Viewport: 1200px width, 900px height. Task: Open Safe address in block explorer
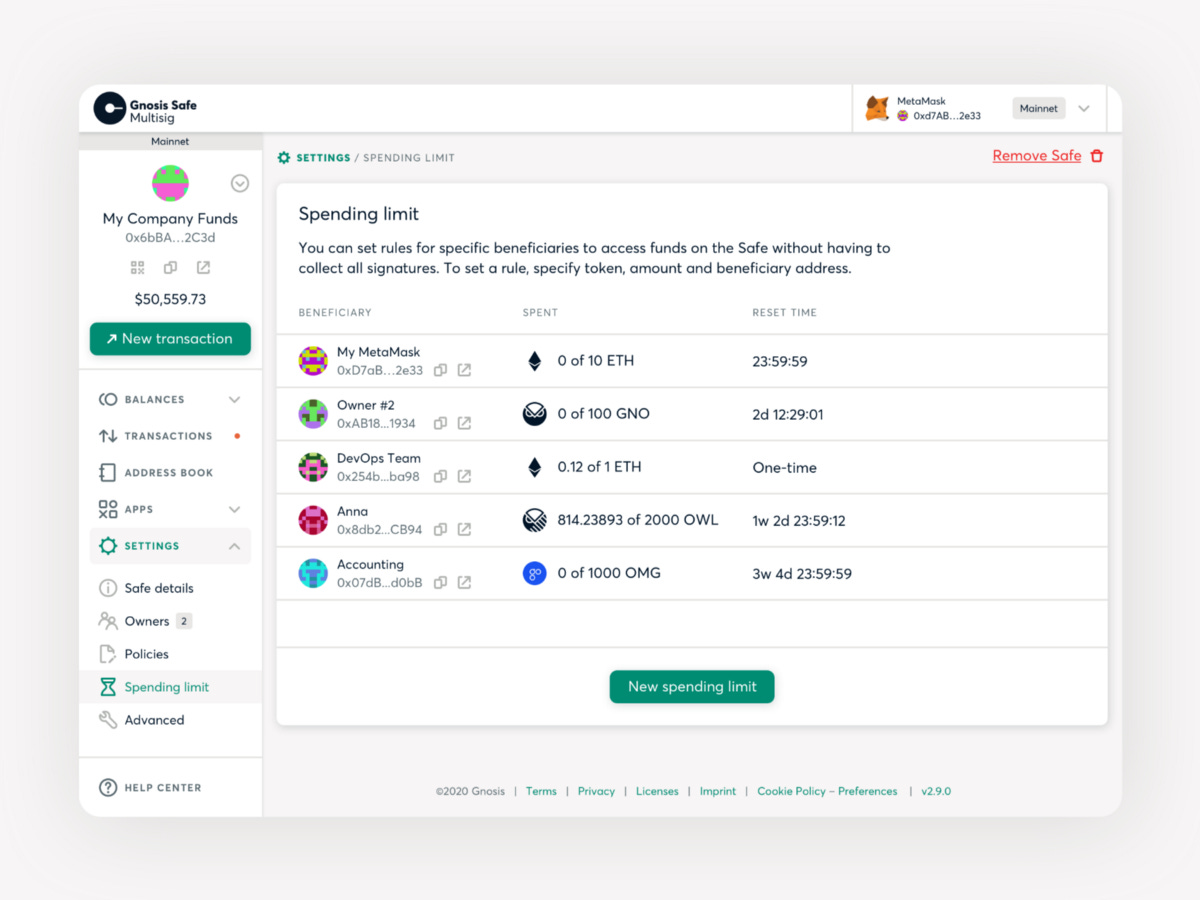click(203, 268)
